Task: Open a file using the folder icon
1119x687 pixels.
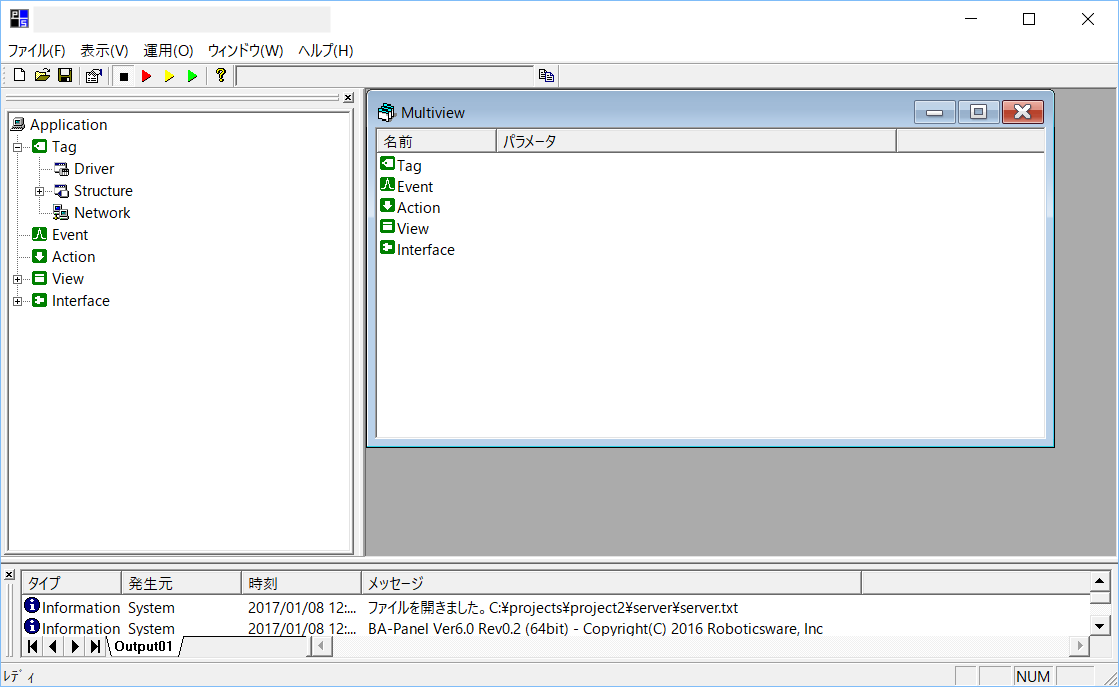Action: 42,76
